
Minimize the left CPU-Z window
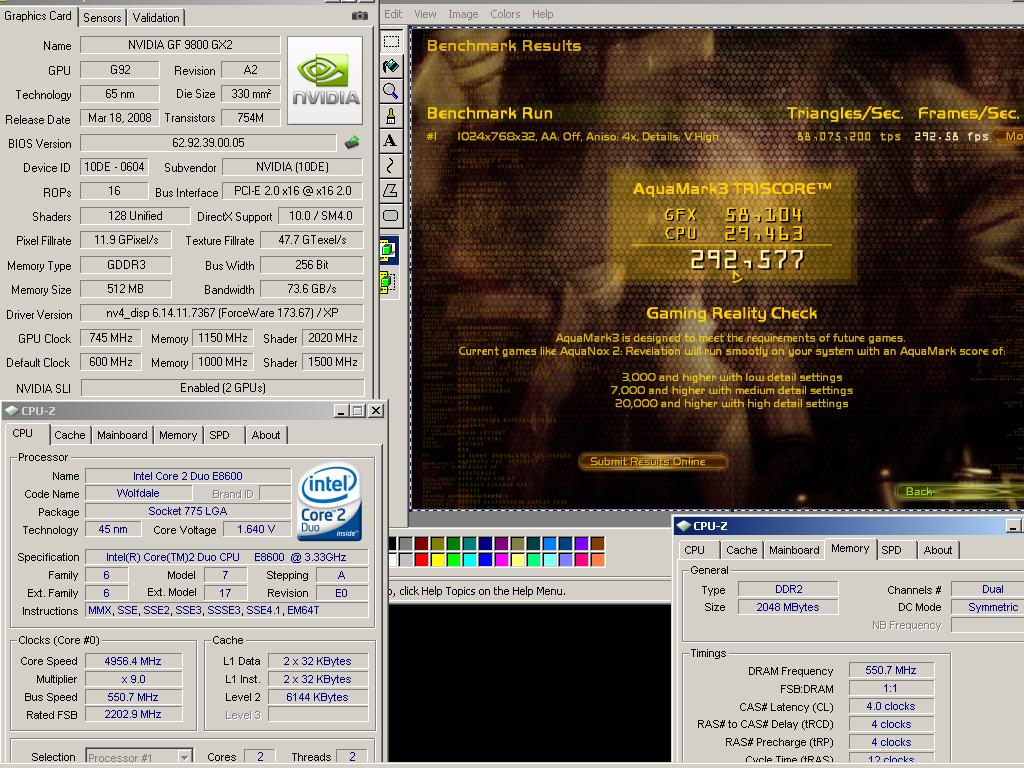pyautogui.click(x=341, y=411)
